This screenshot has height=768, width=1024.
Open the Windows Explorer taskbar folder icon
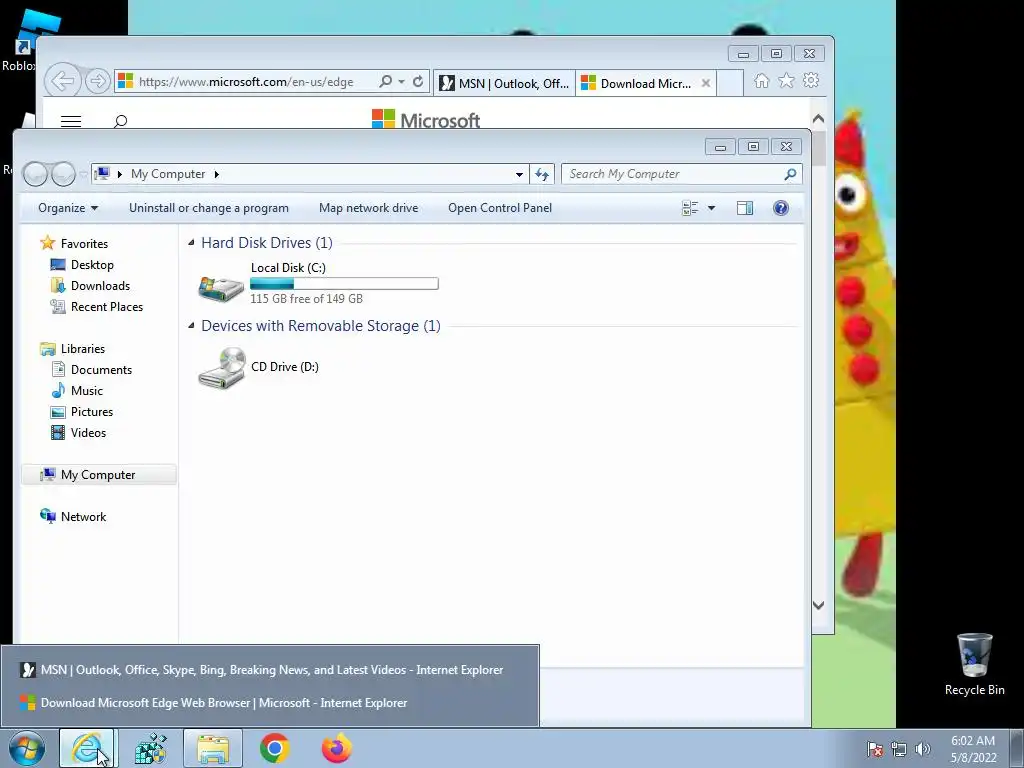[x=213, y=748]
